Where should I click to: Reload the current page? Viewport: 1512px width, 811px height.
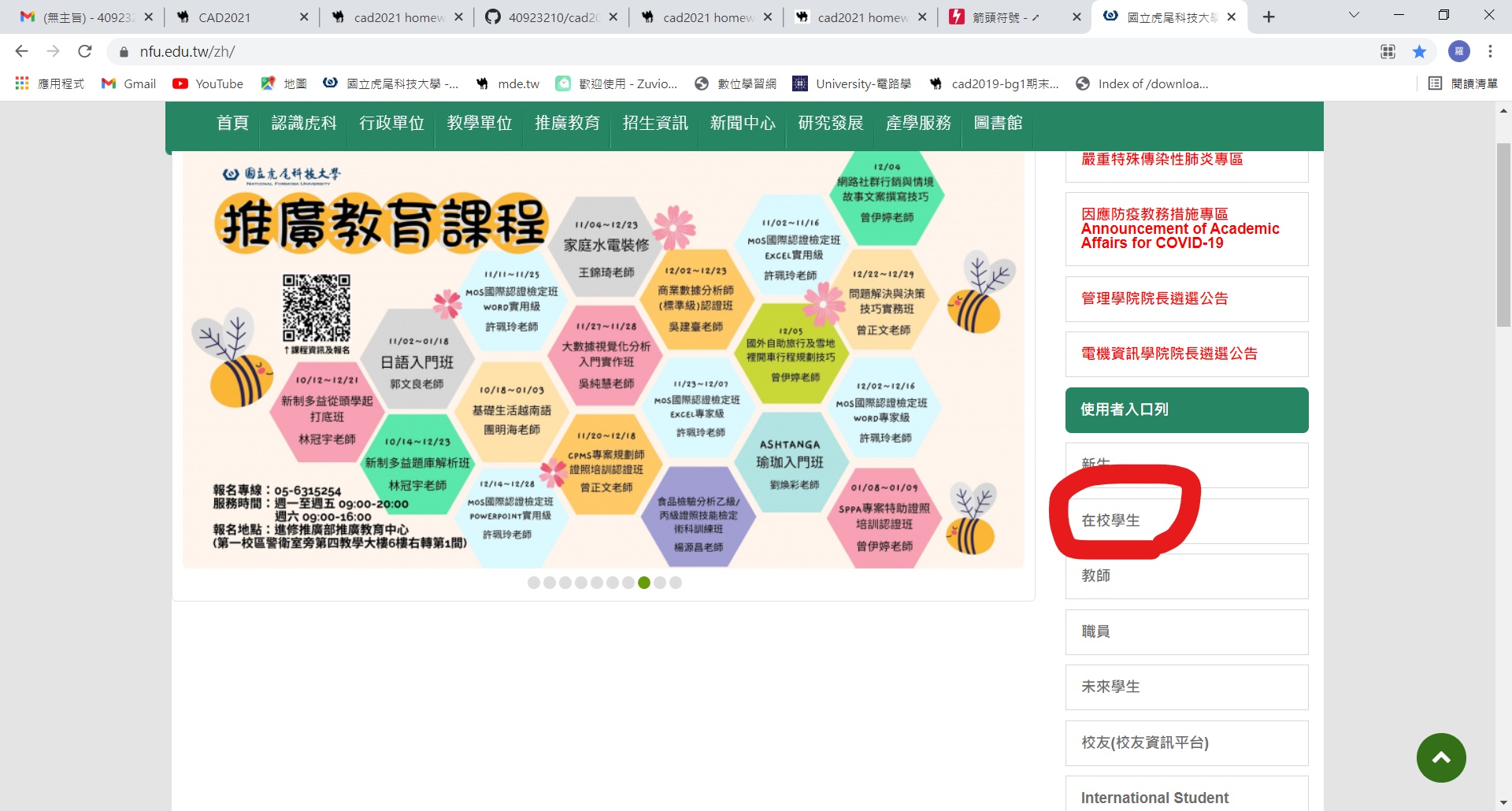(85, 51)
